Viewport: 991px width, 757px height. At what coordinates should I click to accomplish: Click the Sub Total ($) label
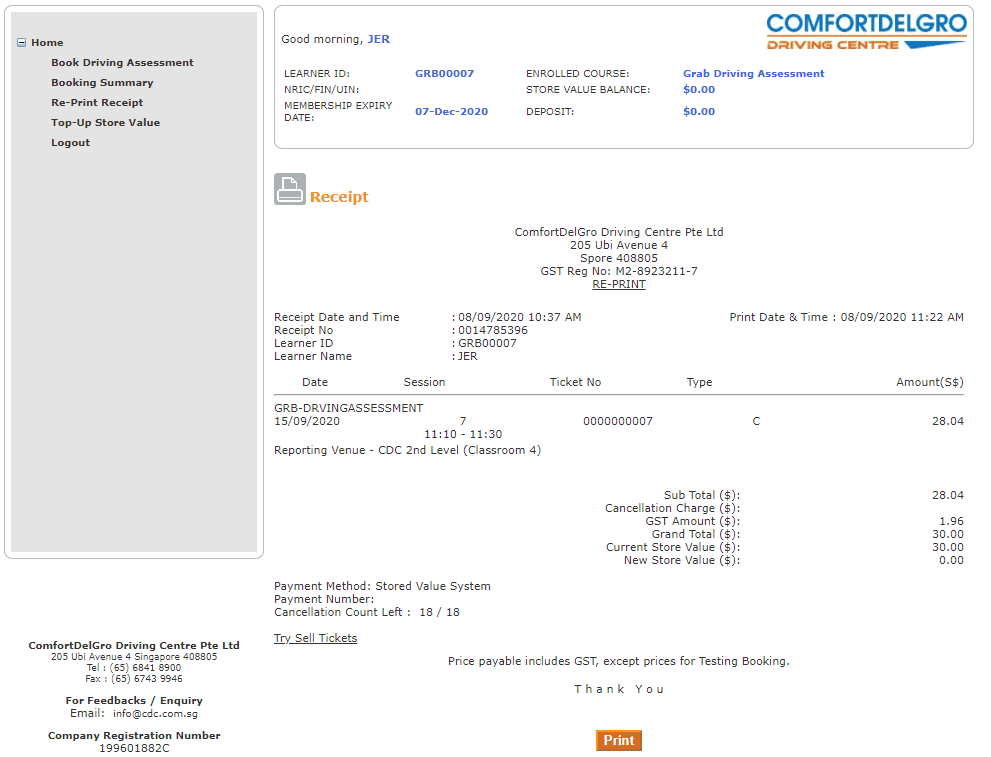click(702, 495)
